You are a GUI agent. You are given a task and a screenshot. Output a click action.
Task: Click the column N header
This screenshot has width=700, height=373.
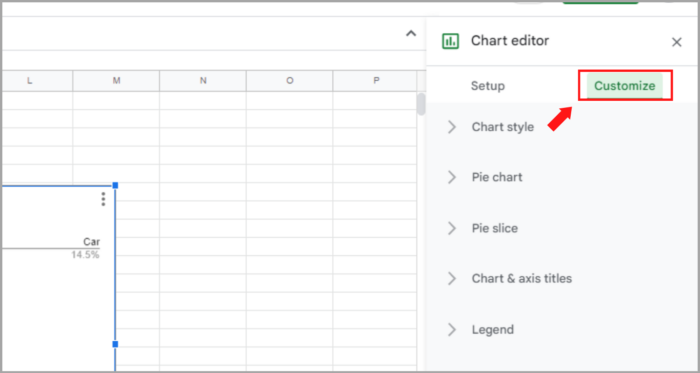coord(203,81)
